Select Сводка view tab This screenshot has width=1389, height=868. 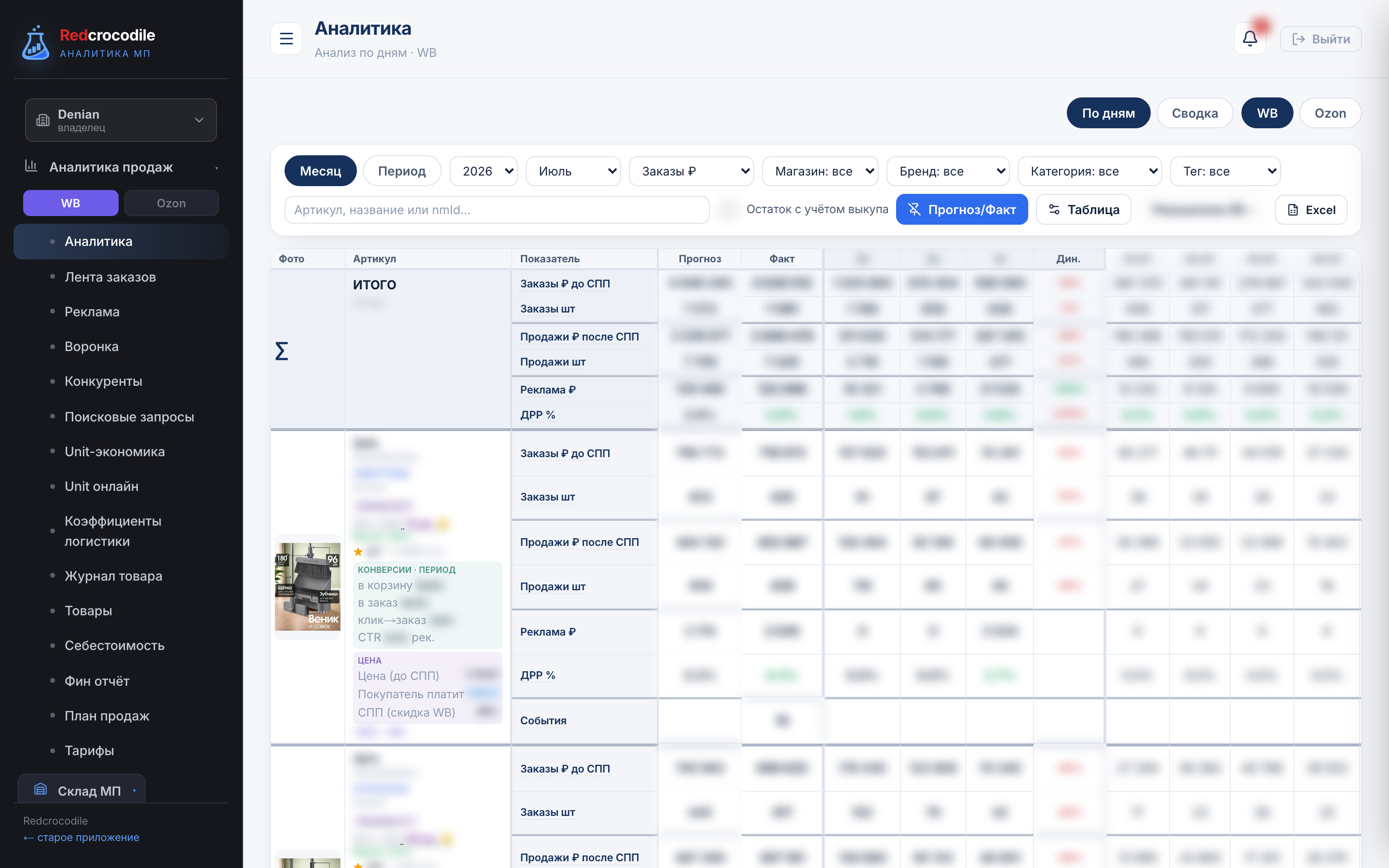pos(1195,113)
